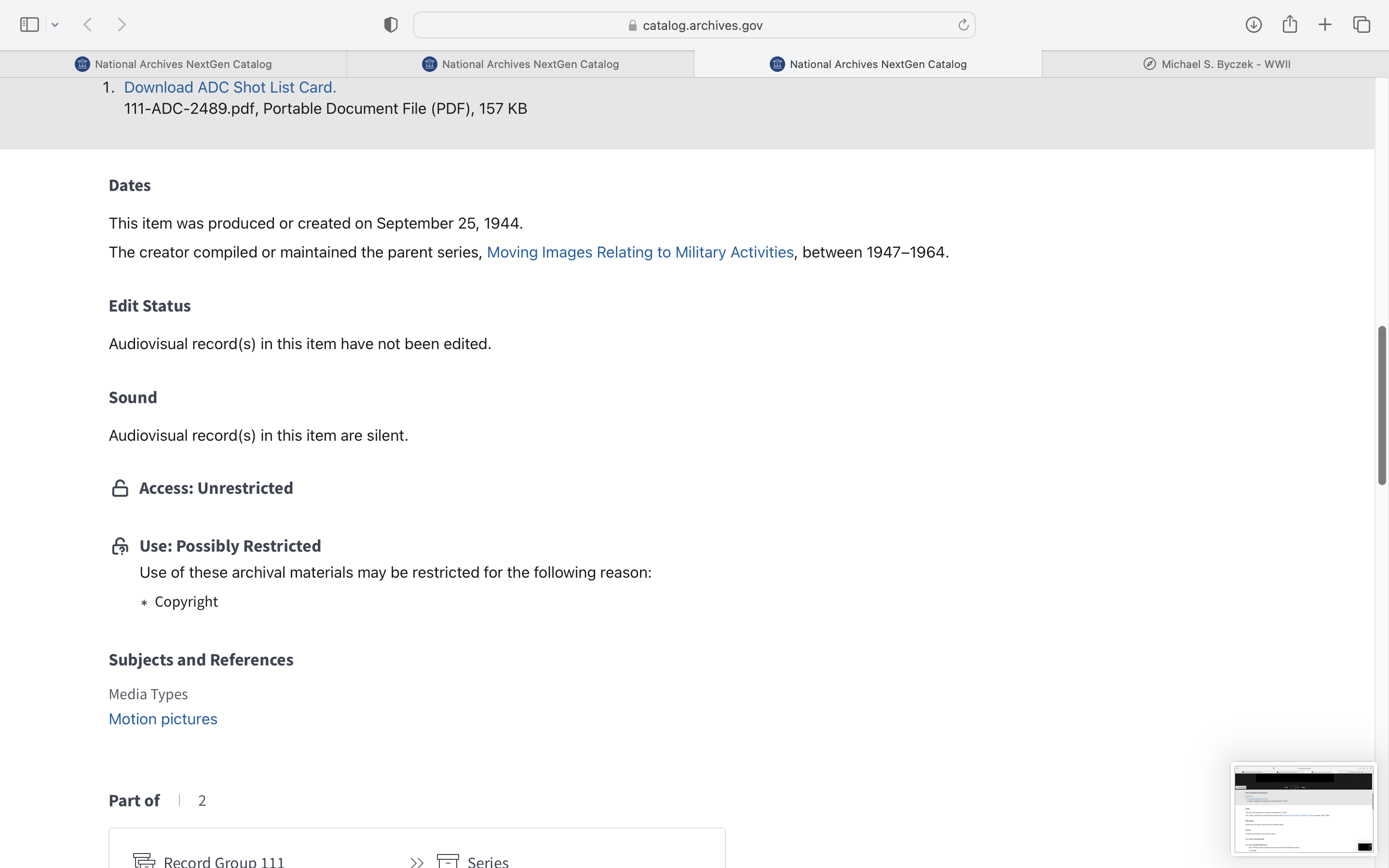1389x868 pixels.
Task: Open the sidebar dropdown chevron
Action: tap(55, 25)
